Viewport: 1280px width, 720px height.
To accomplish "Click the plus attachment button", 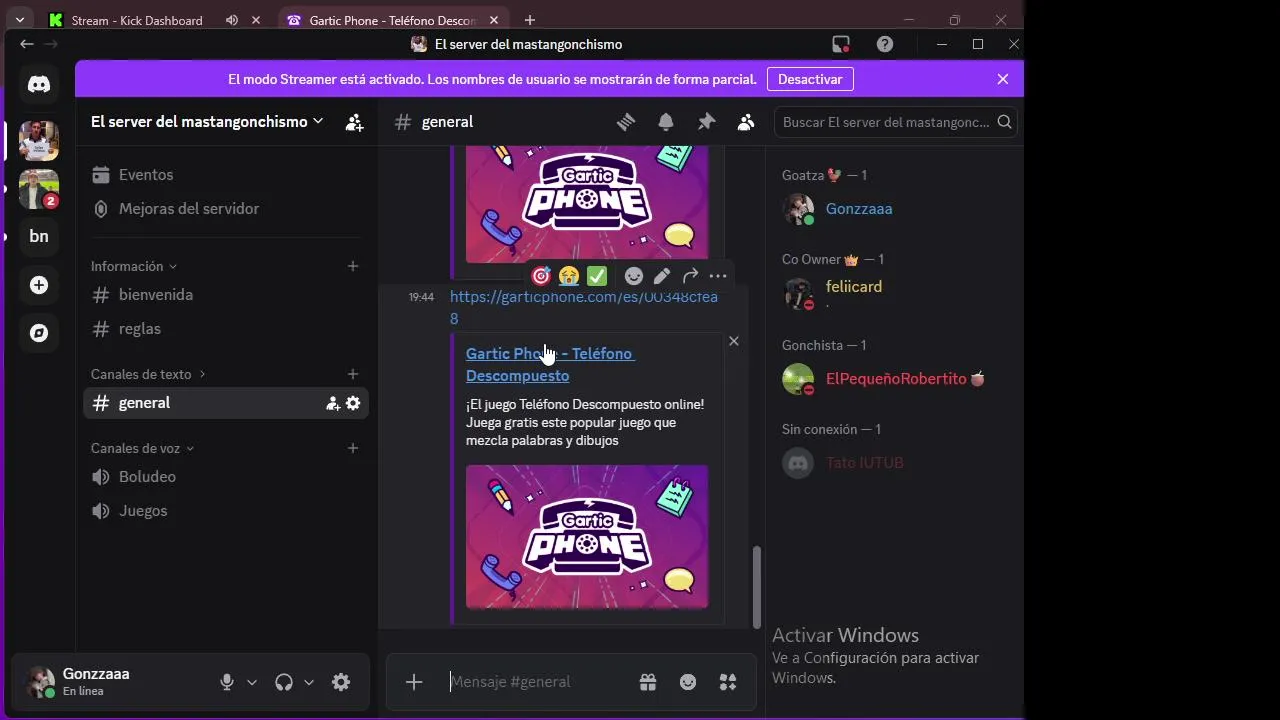I will (414, 682).
